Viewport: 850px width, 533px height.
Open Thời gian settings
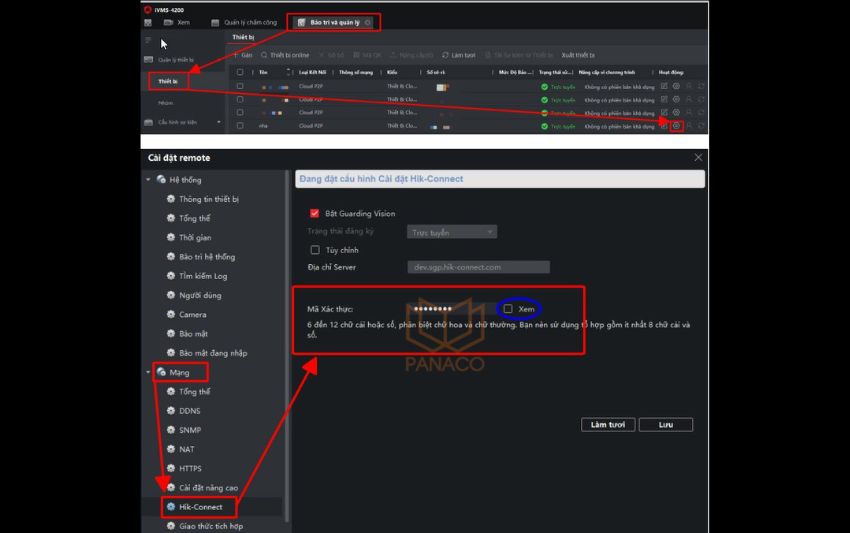coord(189,237)
